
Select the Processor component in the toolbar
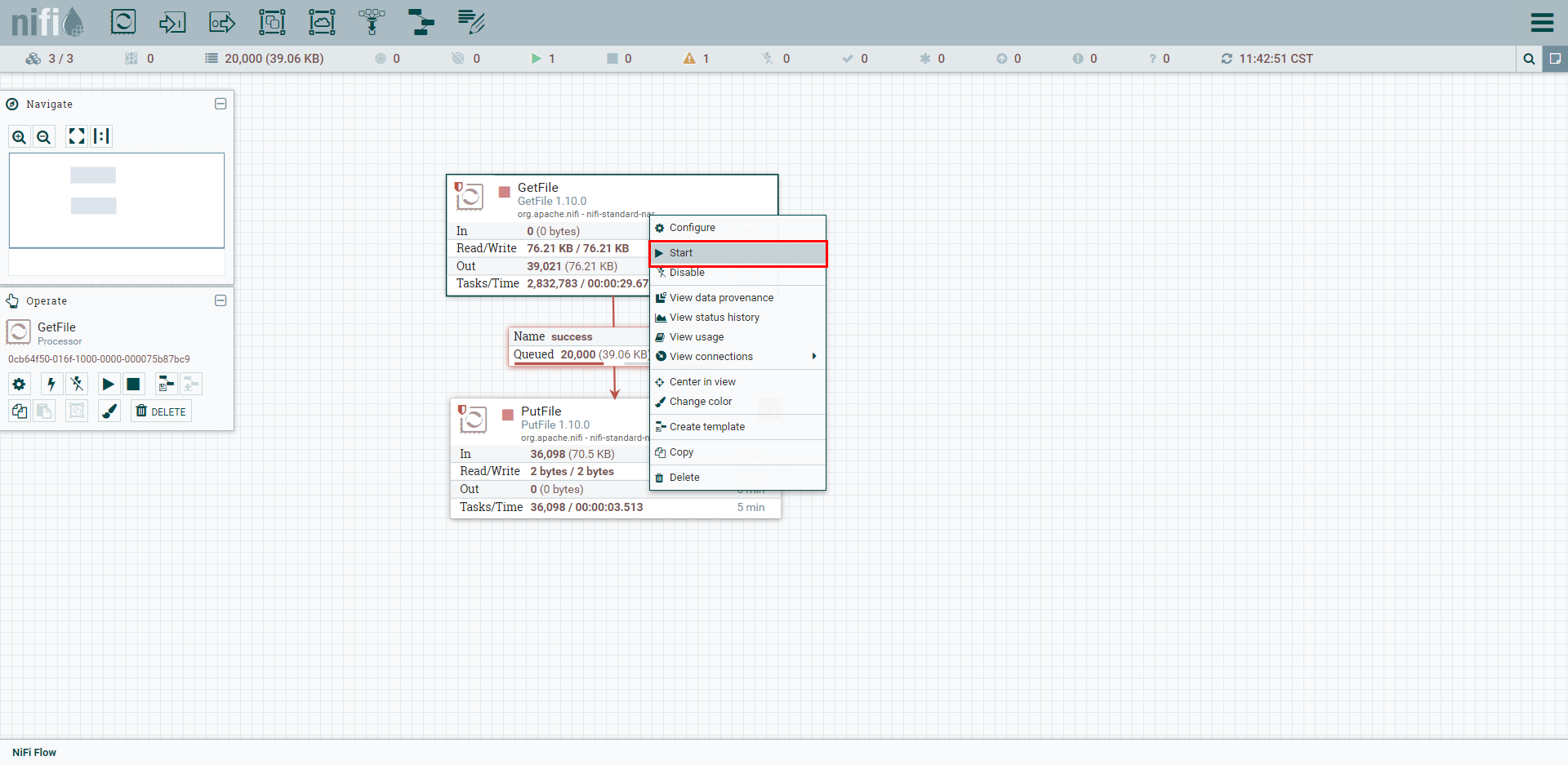(123, 22)
